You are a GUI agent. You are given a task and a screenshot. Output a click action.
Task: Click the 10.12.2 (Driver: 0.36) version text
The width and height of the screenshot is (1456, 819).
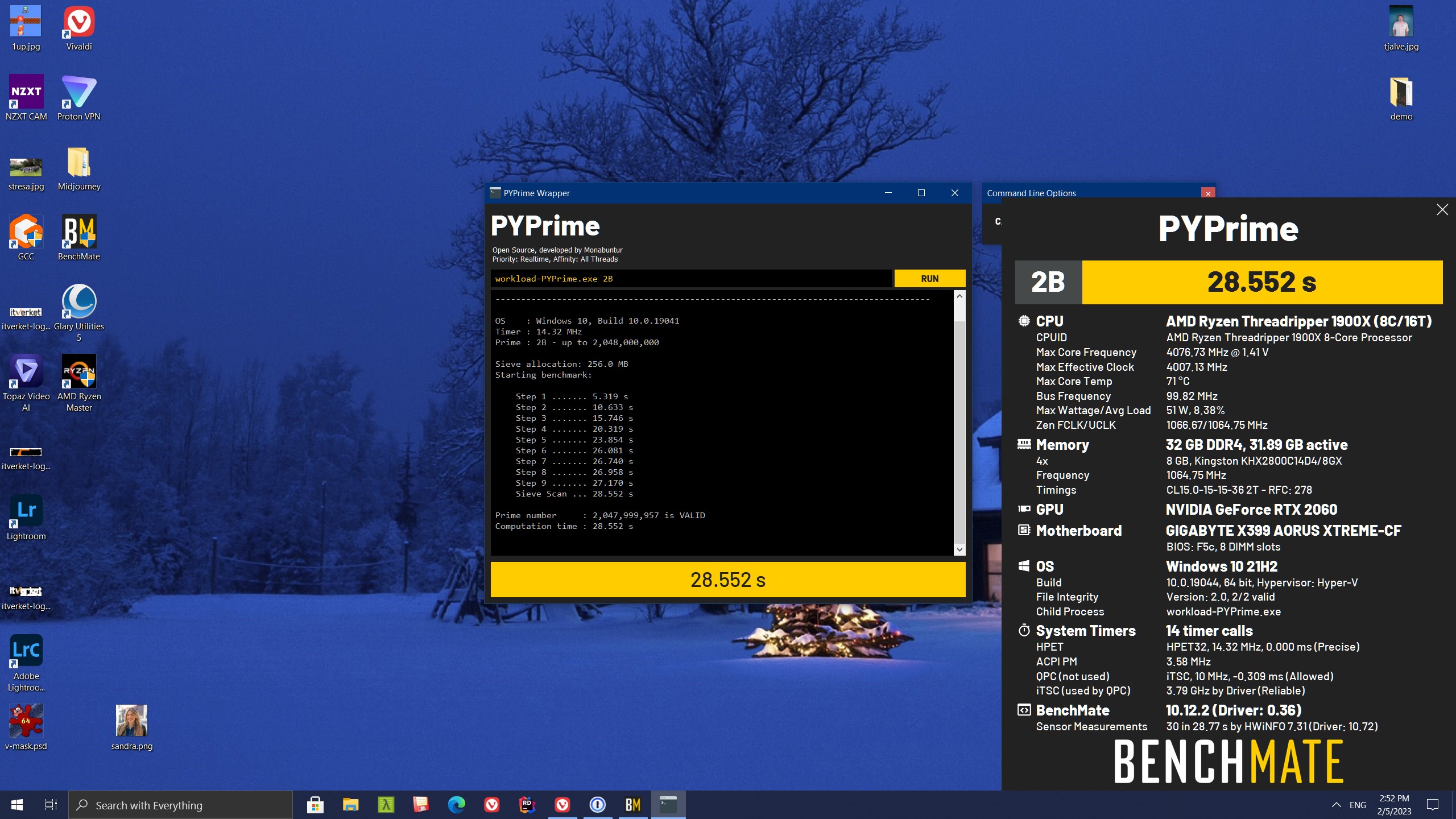coord(1234,710)
